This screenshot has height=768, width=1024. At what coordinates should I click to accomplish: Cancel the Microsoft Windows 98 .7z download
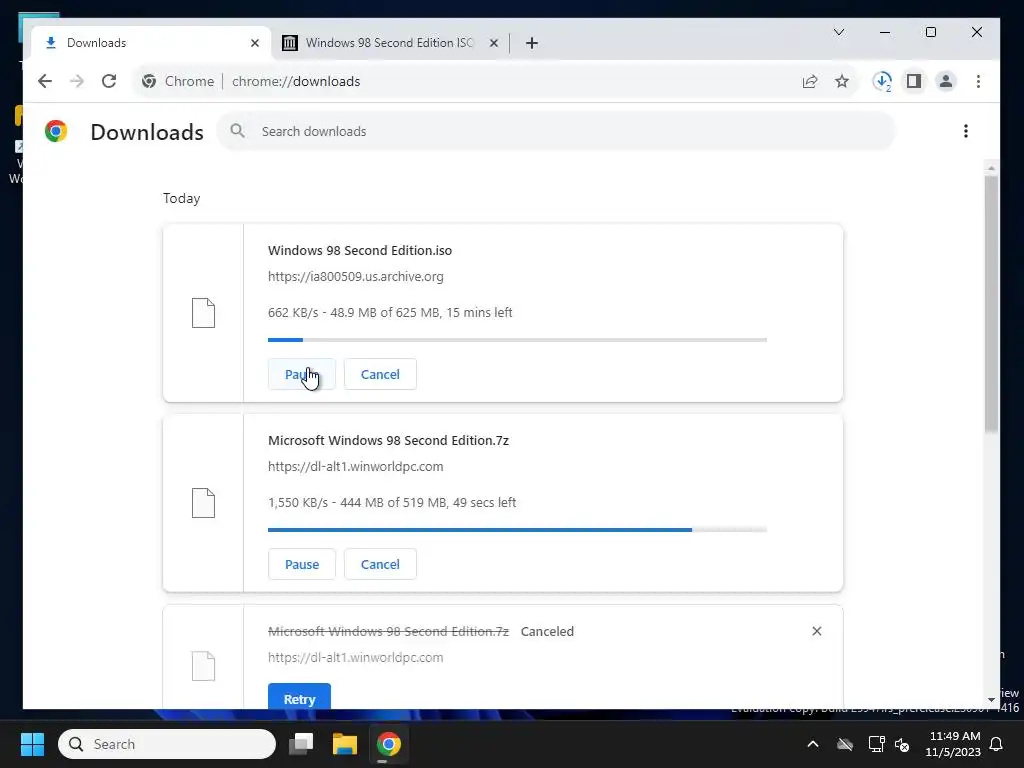click(380, 564)
